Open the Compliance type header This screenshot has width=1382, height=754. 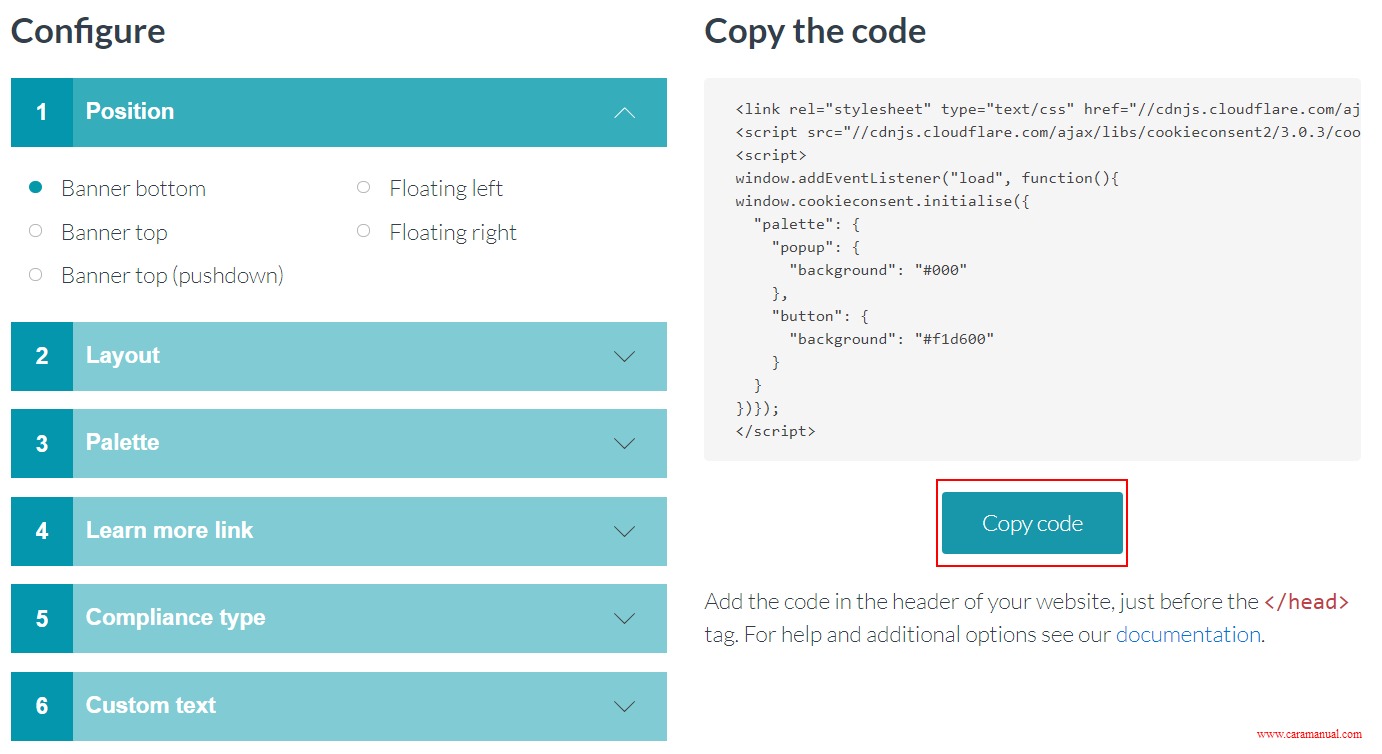339,618
